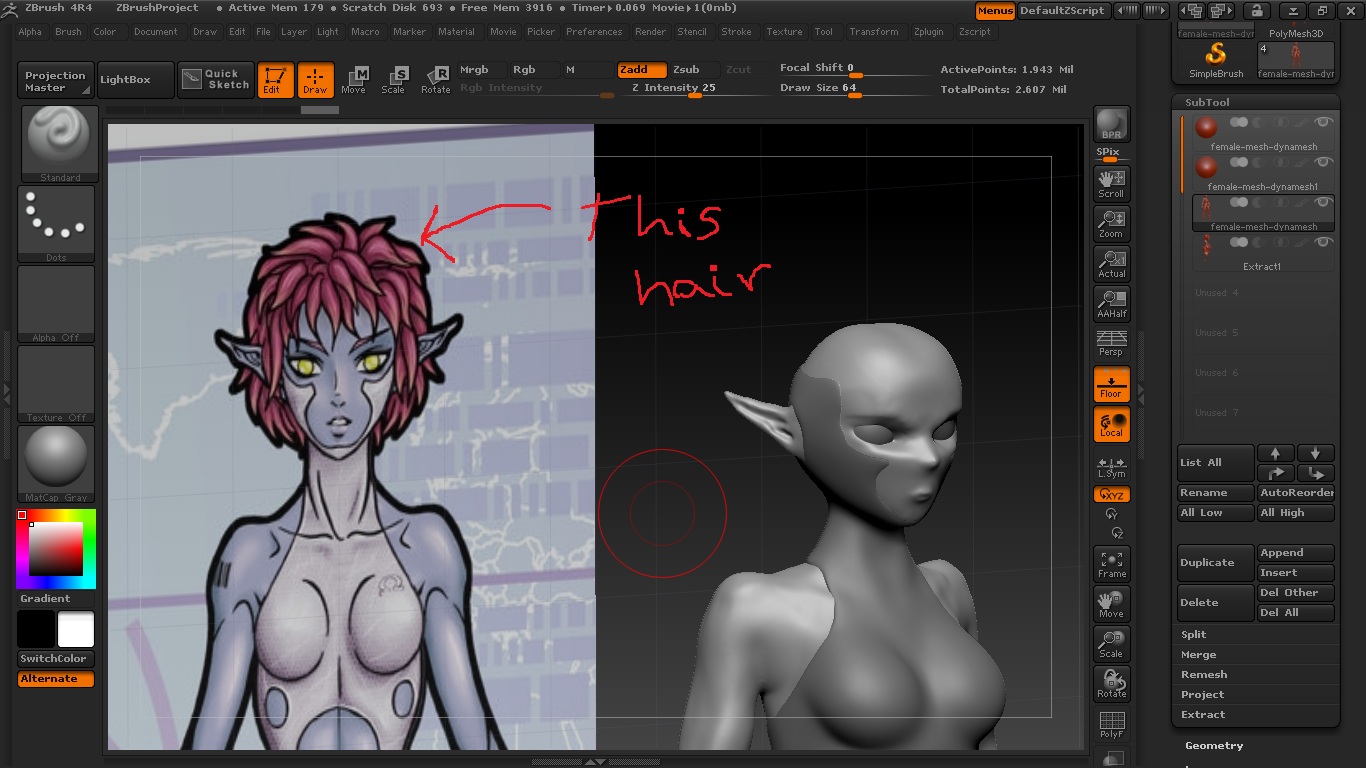Expand the Project section

click(1202, 694)
